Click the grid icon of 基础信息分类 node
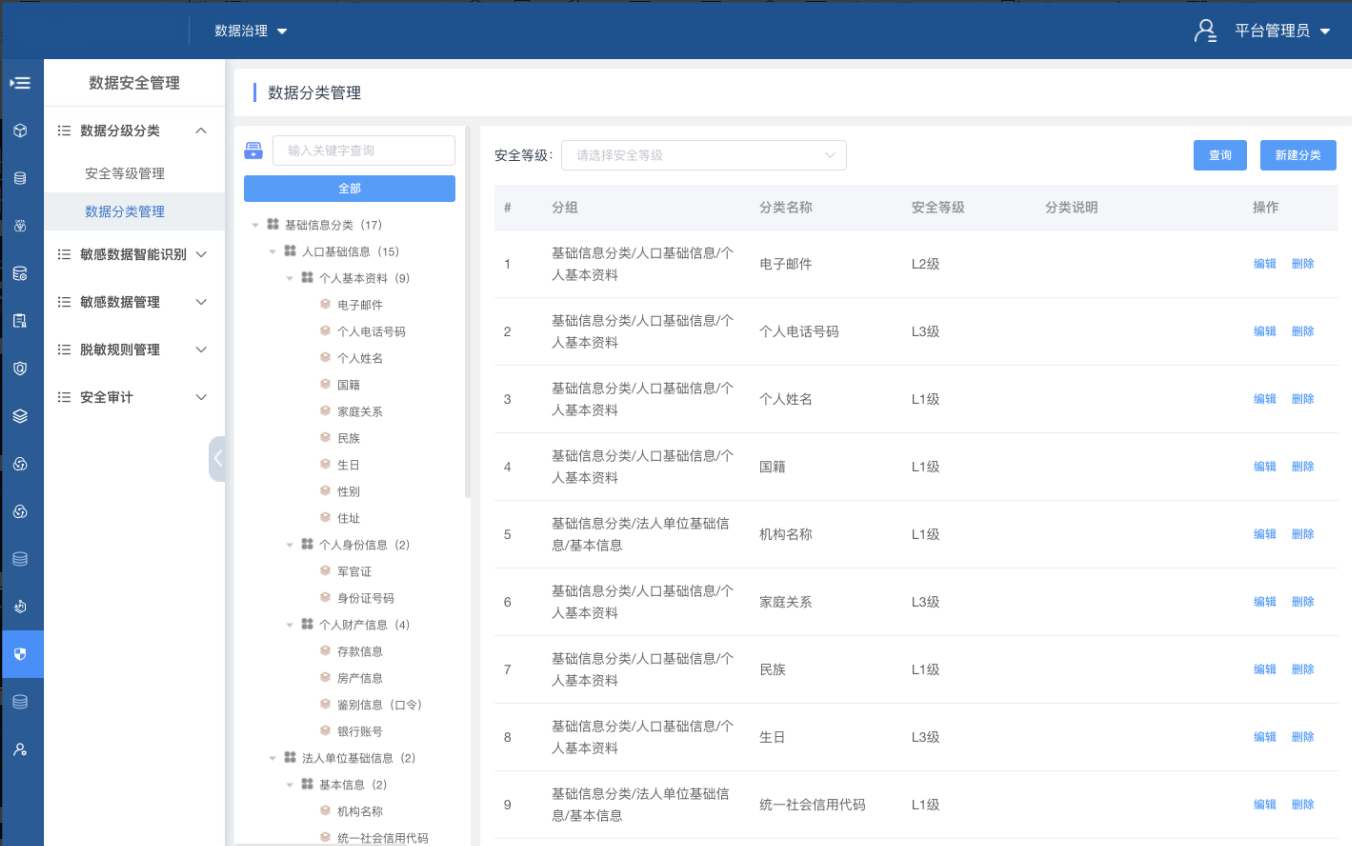This screenshot has height=846, width=1352. coord(273,225)
